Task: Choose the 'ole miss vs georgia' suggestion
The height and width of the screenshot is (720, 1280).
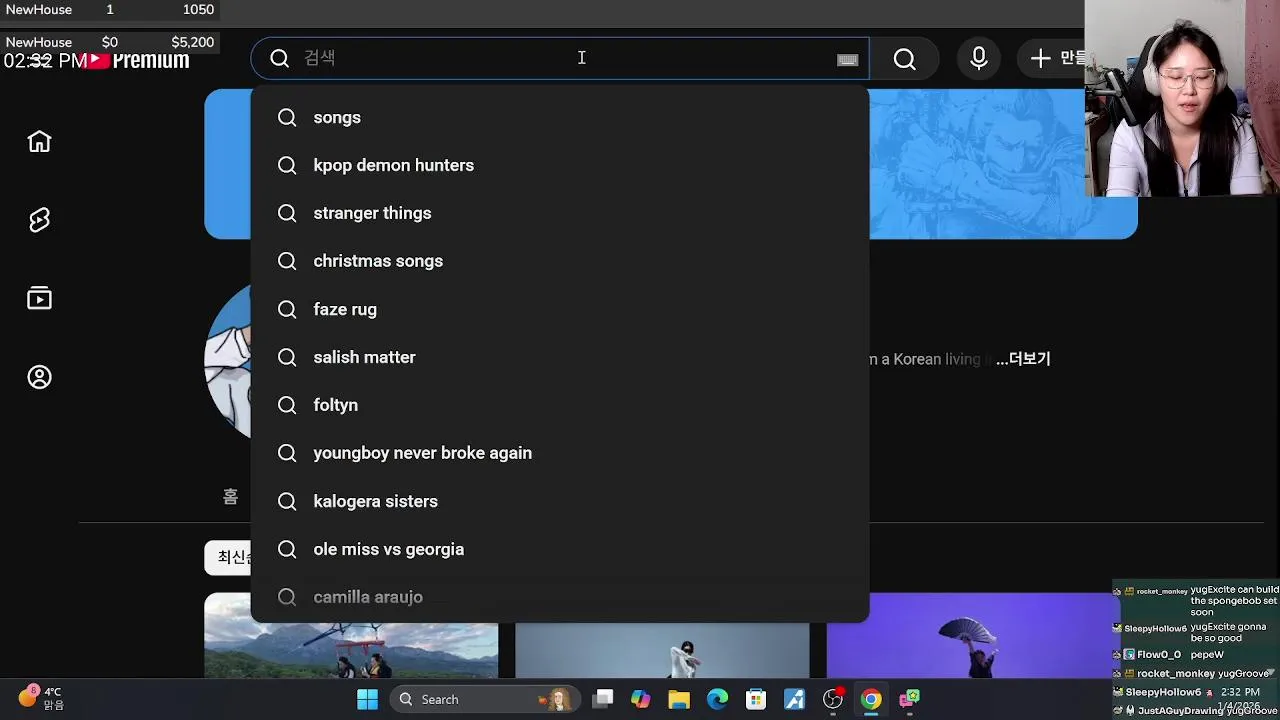Action: (x=560, y=549)
